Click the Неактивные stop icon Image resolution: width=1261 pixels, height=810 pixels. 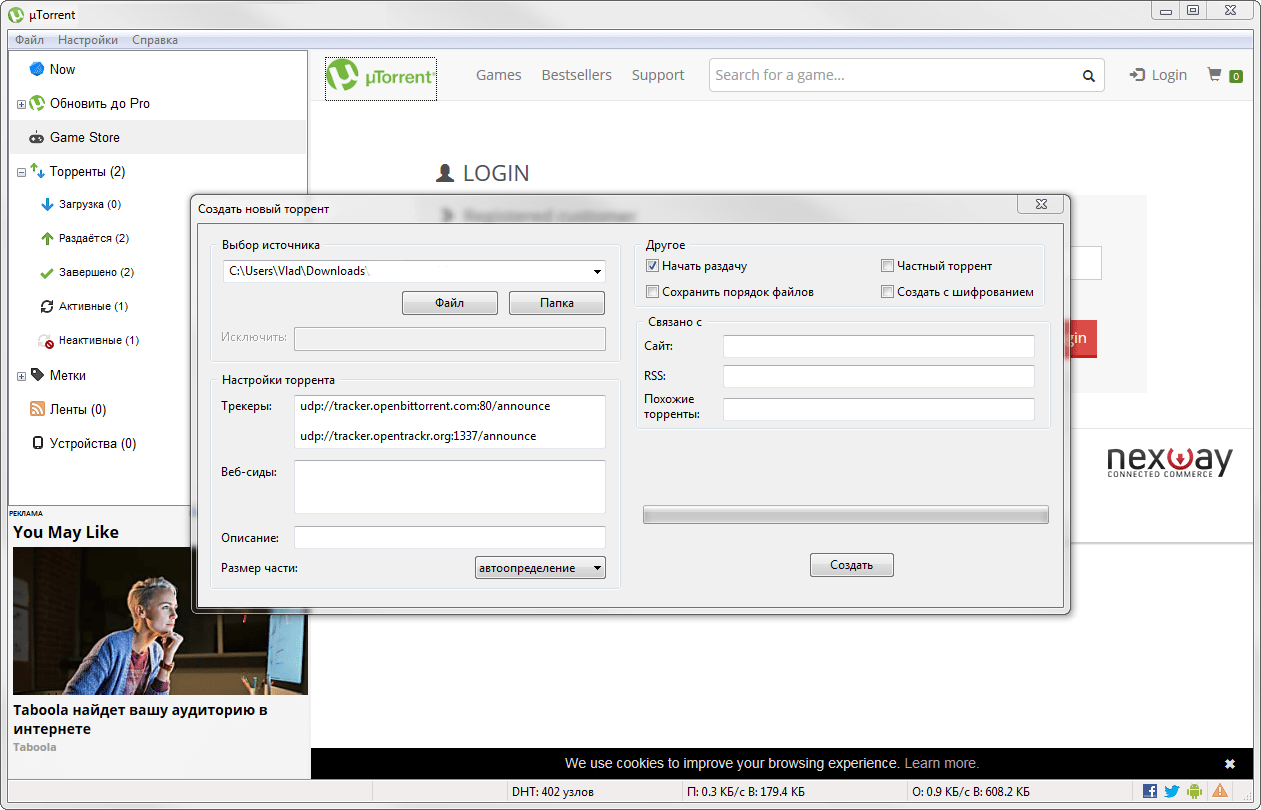(x=46, y=341)
